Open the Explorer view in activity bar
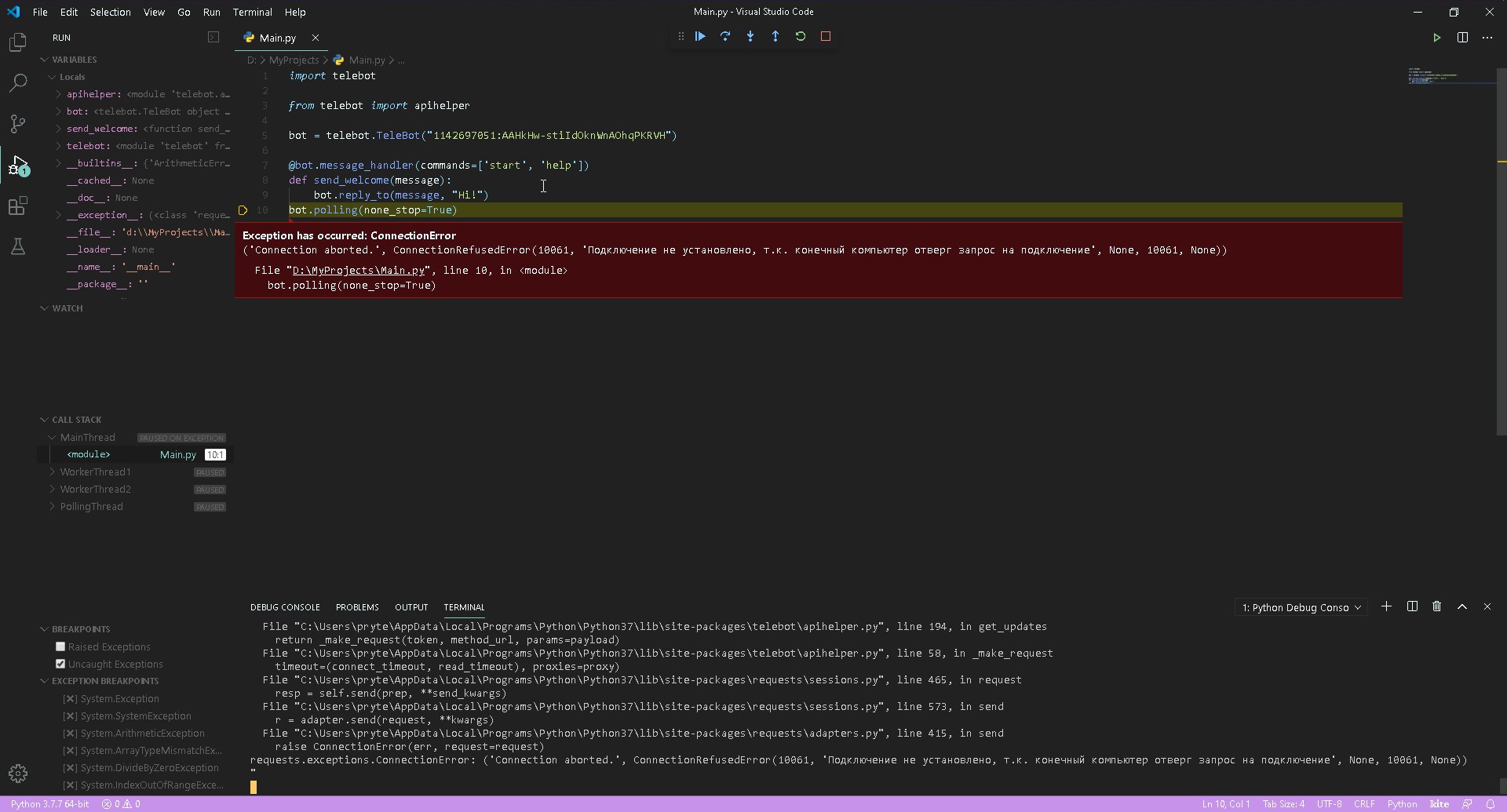 click(x=17, y=42)
